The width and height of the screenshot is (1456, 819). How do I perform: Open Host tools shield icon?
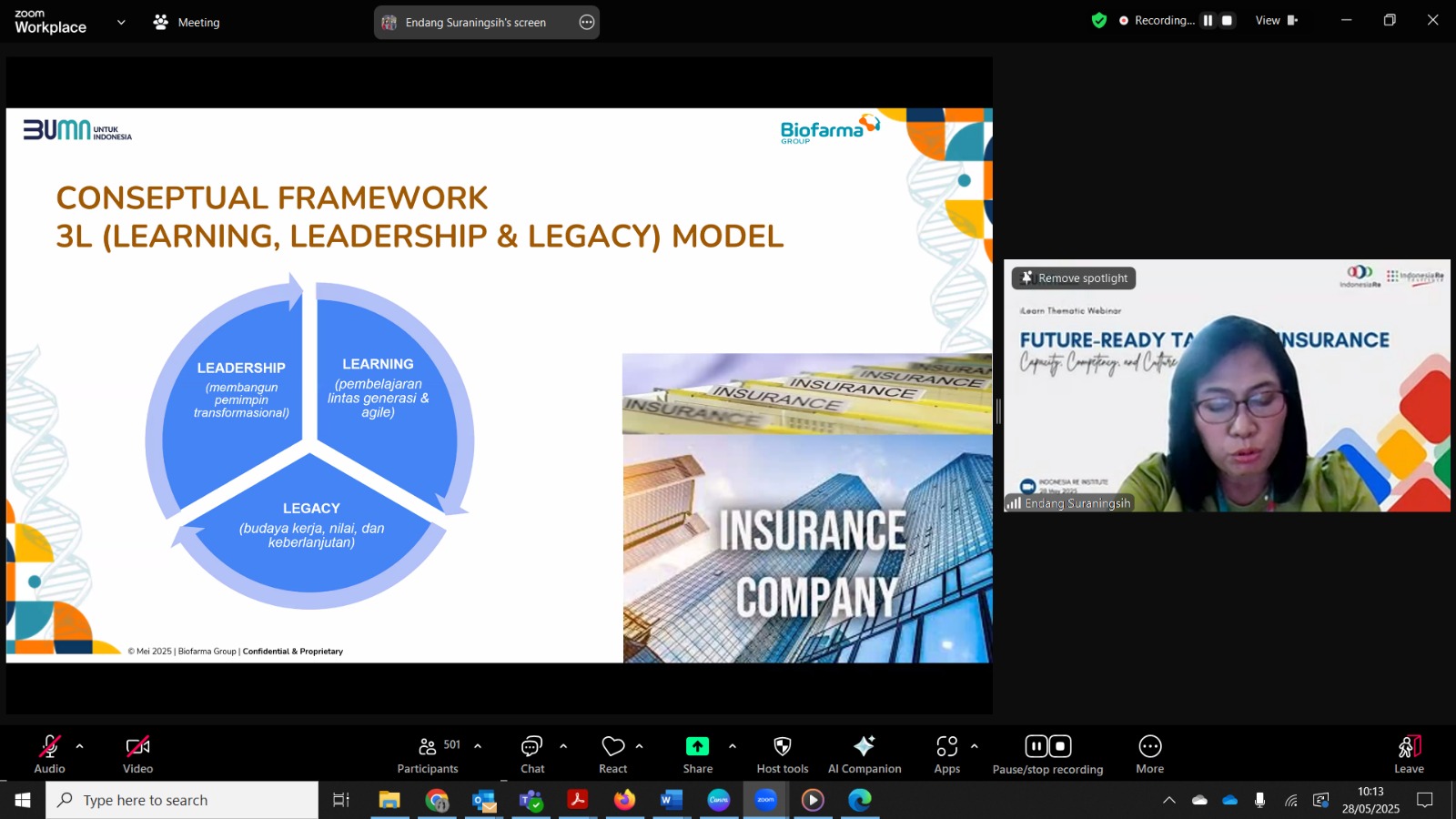coord(782,747)
